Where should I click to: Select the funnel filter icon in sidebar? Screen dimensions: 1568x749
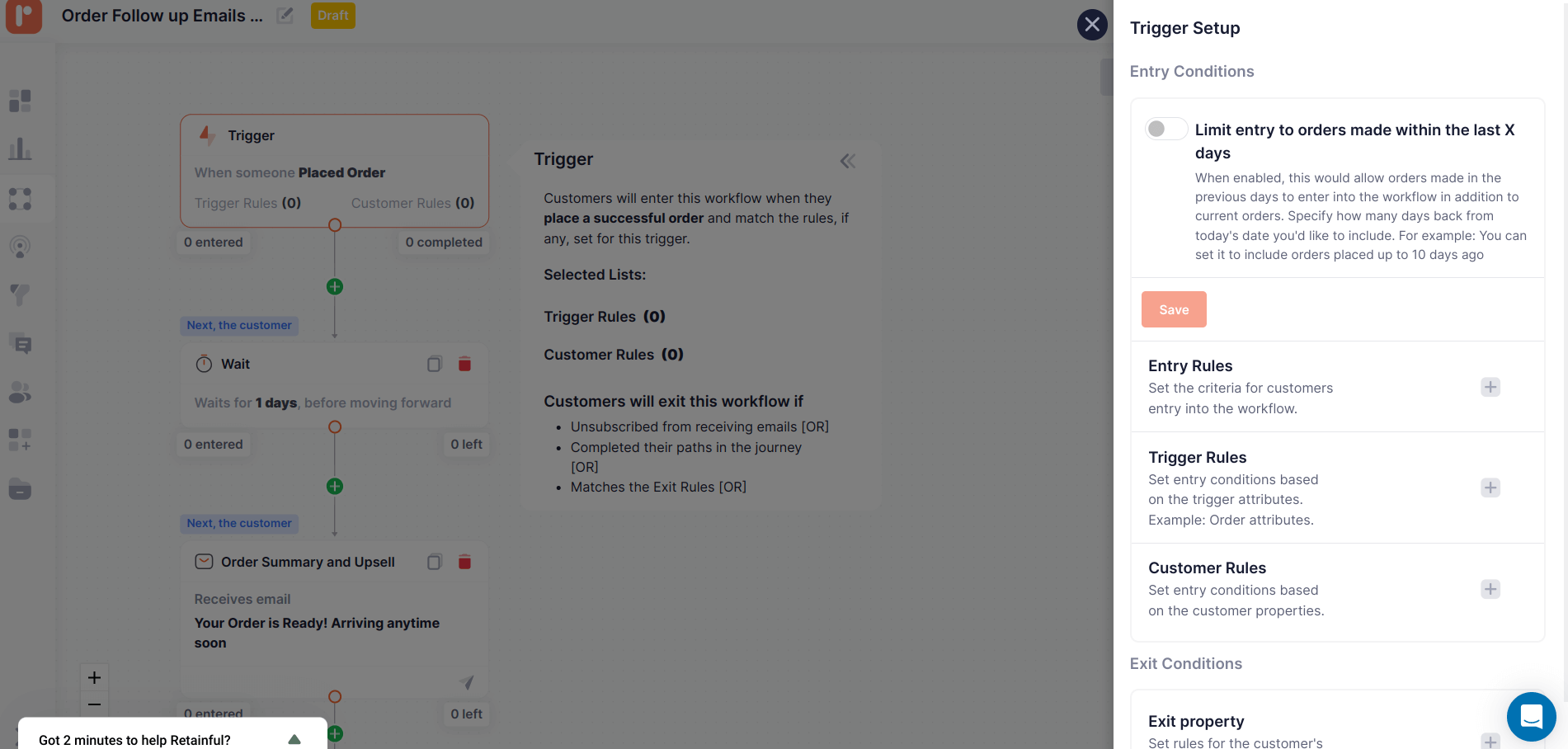pyautogui.click(x=19, y=295)
